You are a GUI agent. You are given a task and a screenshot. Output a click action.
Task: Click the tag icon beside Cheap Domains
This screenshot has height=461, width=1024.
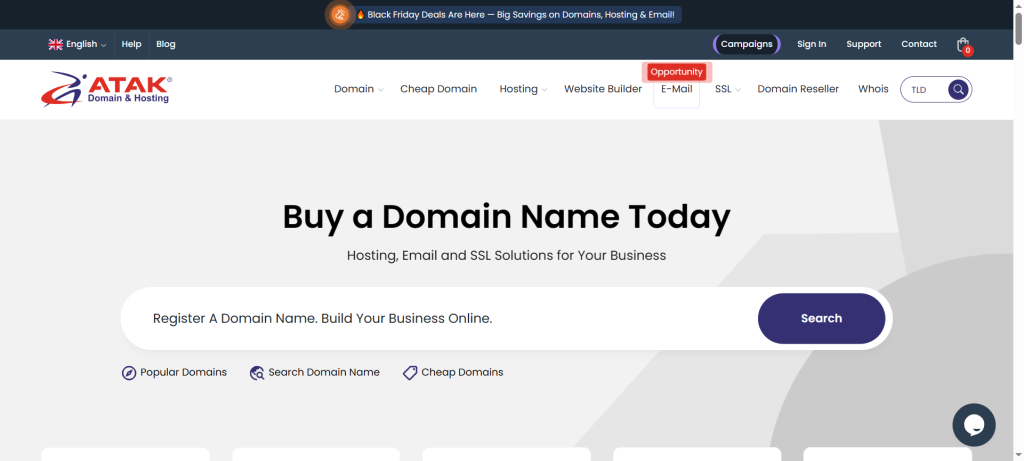[410, 373]
